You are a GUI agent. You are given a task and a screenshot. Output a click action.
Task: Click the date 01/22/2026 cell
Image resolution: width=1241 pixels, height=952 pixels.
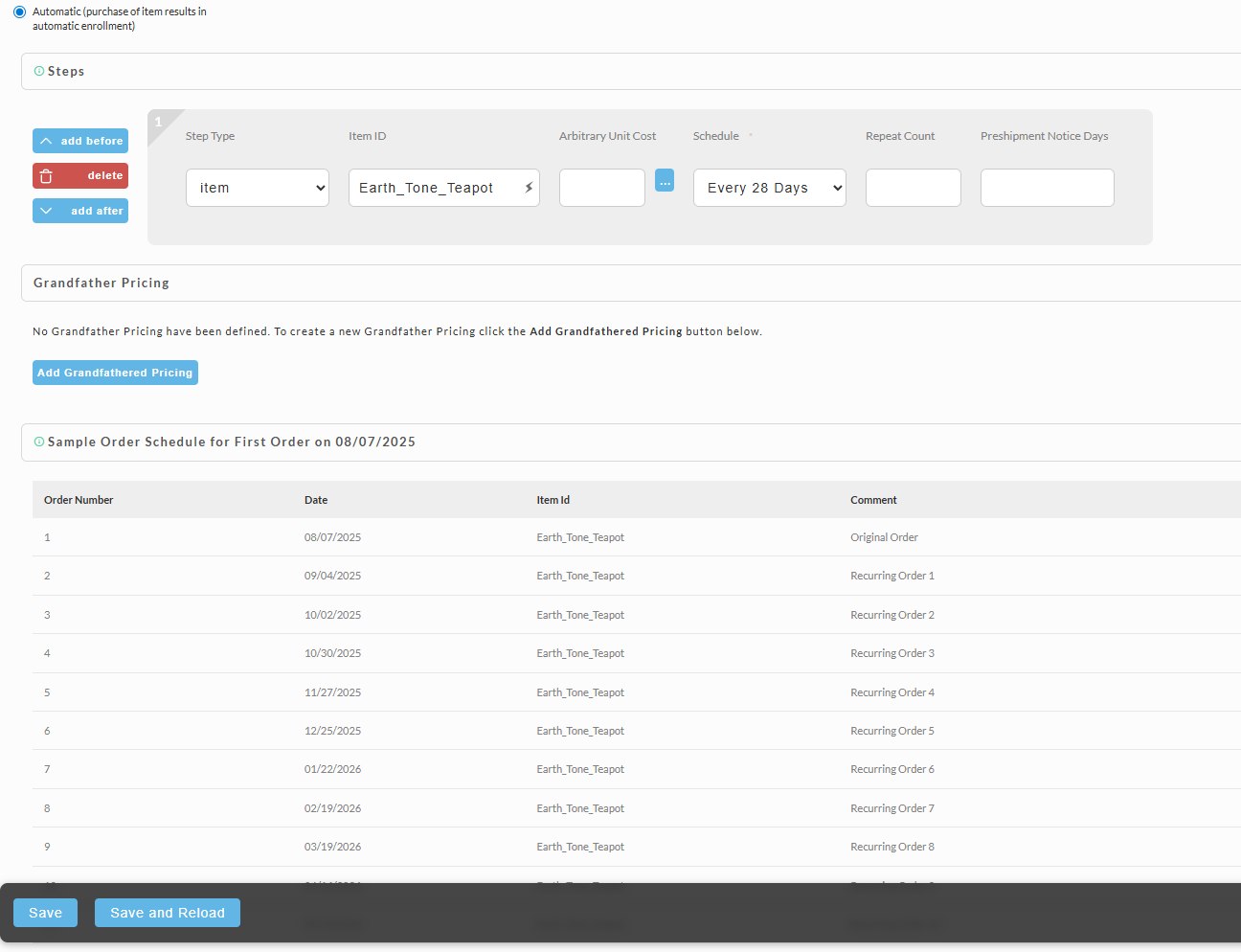(x=333, y=769)
